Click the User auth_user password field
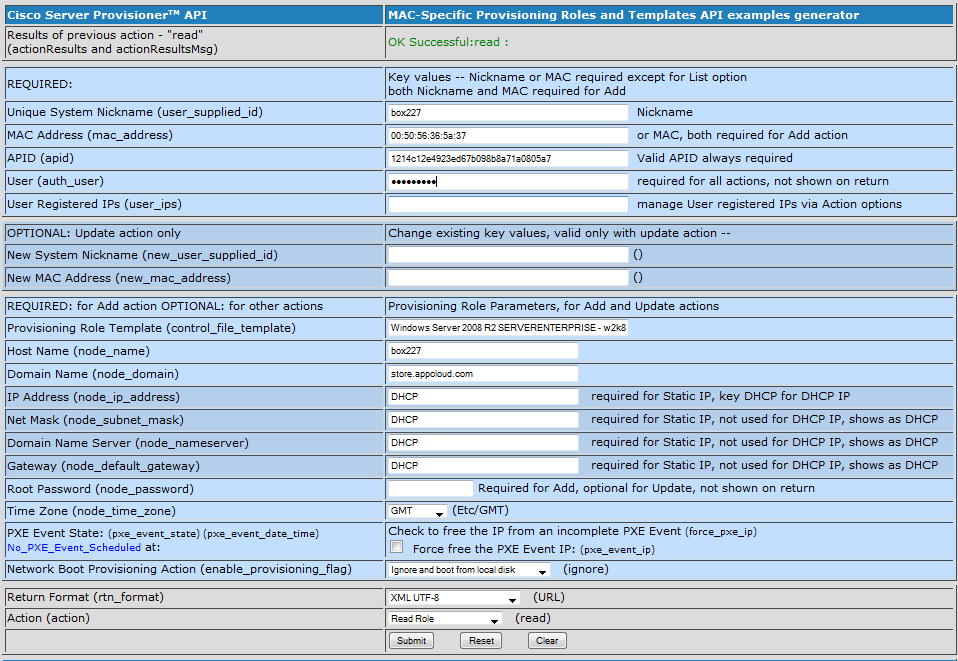Viewport: 958px width, 661px height. click(x=508, y=181)
